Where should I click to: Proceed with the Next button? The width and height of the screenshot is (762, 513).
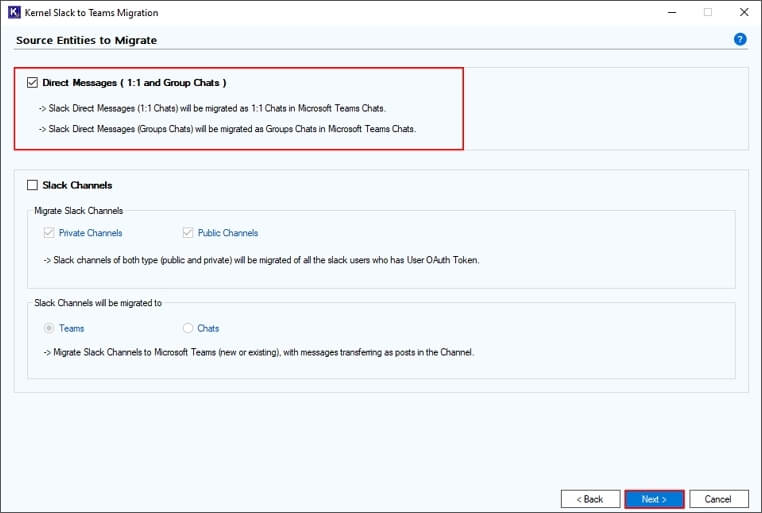[x=654, y=499]
